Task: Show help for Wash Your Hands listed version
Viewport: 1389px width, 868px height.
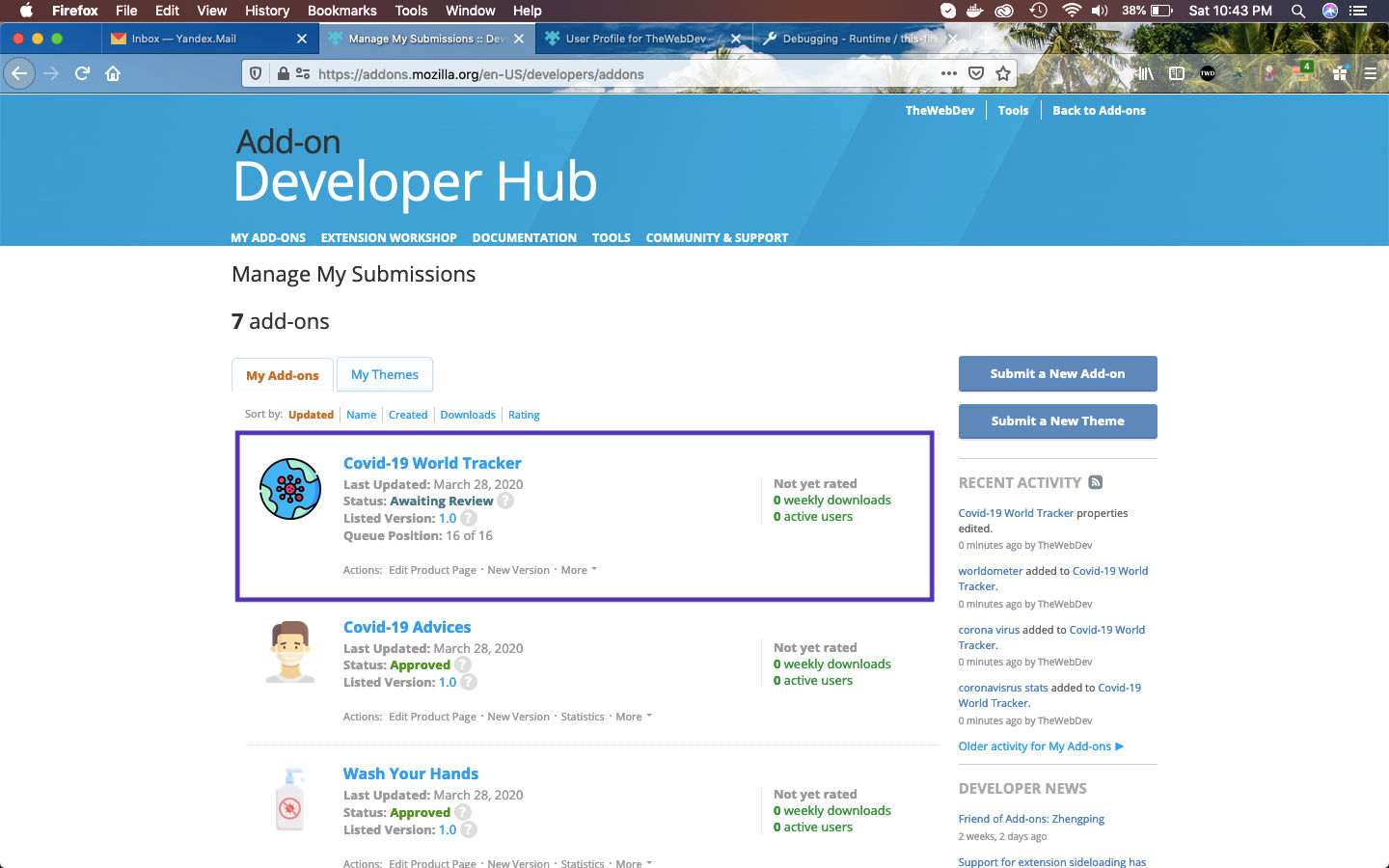Action: point(469,829)
